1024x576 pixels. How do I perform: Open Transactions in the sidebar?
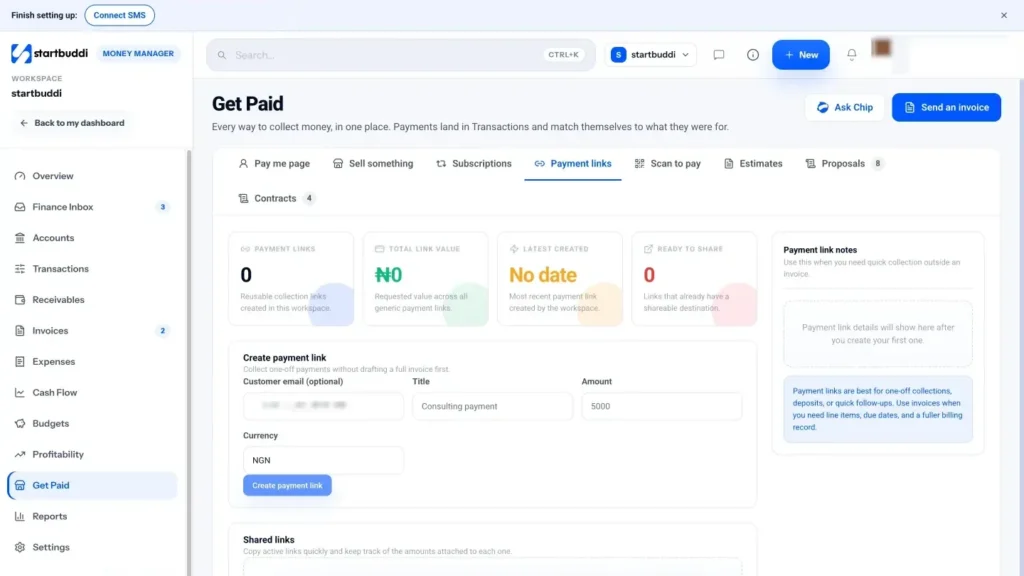pos(92,268)
